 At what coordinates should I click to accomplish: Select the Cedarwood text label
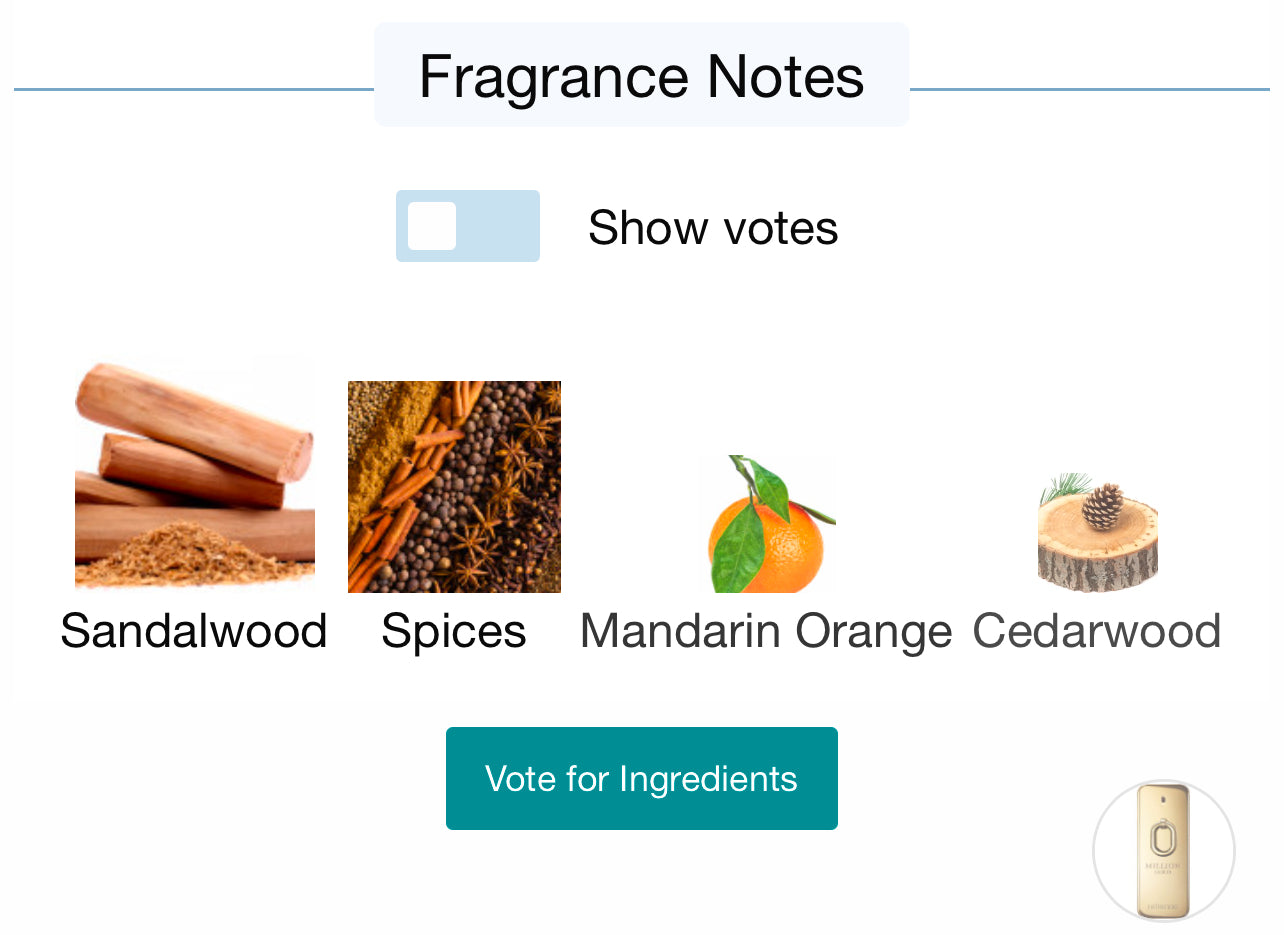[x=1097, y=631]
